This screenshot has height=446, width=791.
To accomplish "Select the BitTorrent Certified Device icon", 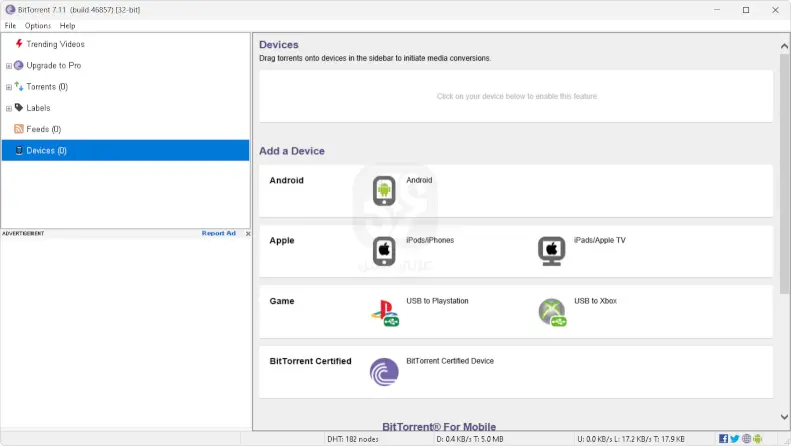I will click(x=384, y=372).
